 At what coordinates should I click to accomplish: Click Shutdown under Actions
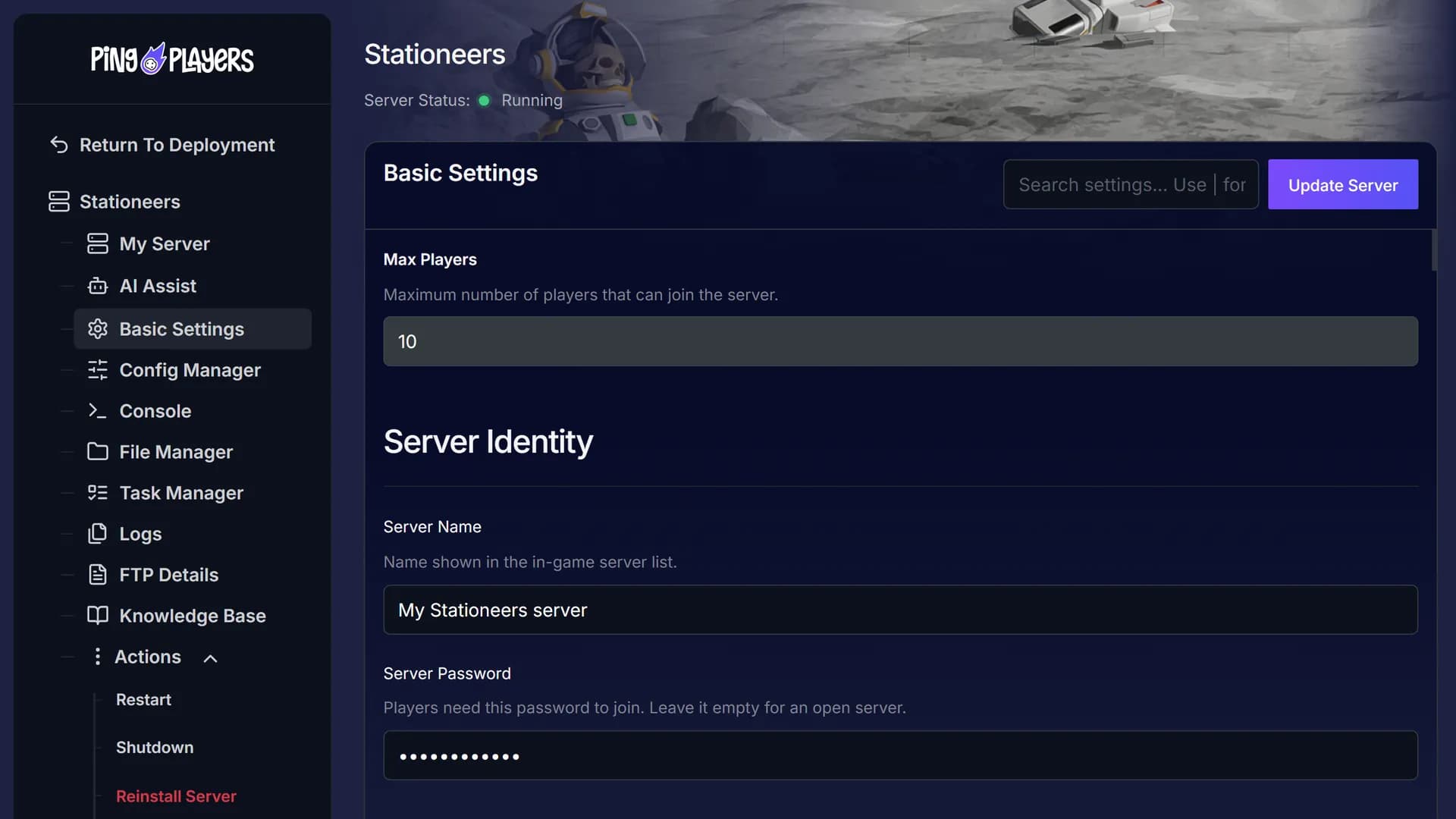coord(155,747)
